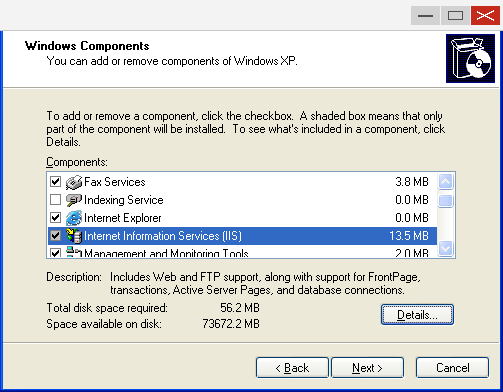Viewport: 503px width, 392px height.
Task: Toggle the Management and Monitoring Tools checkbox
Action: coord(55,253)
